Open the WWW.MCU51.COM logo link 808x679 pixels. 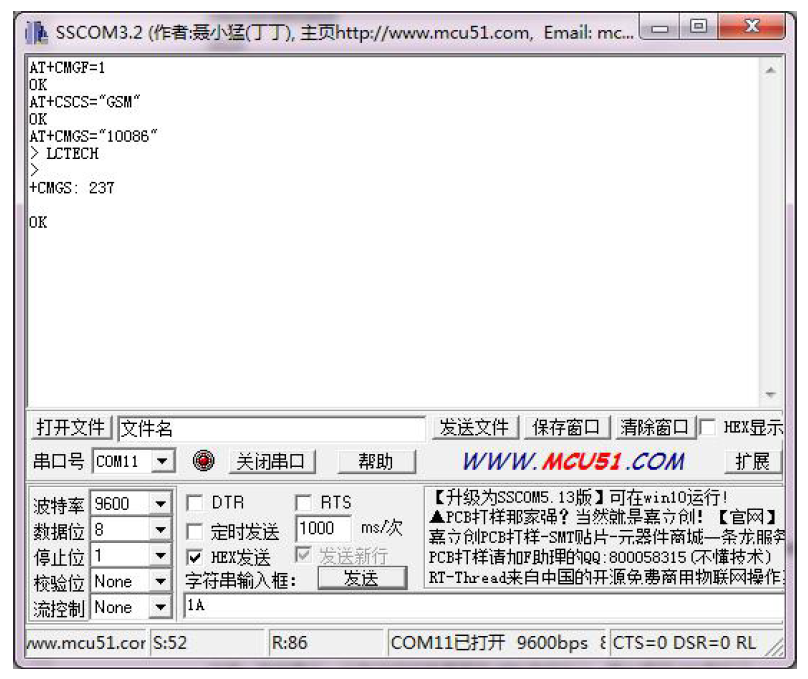[x=574, y=461]
